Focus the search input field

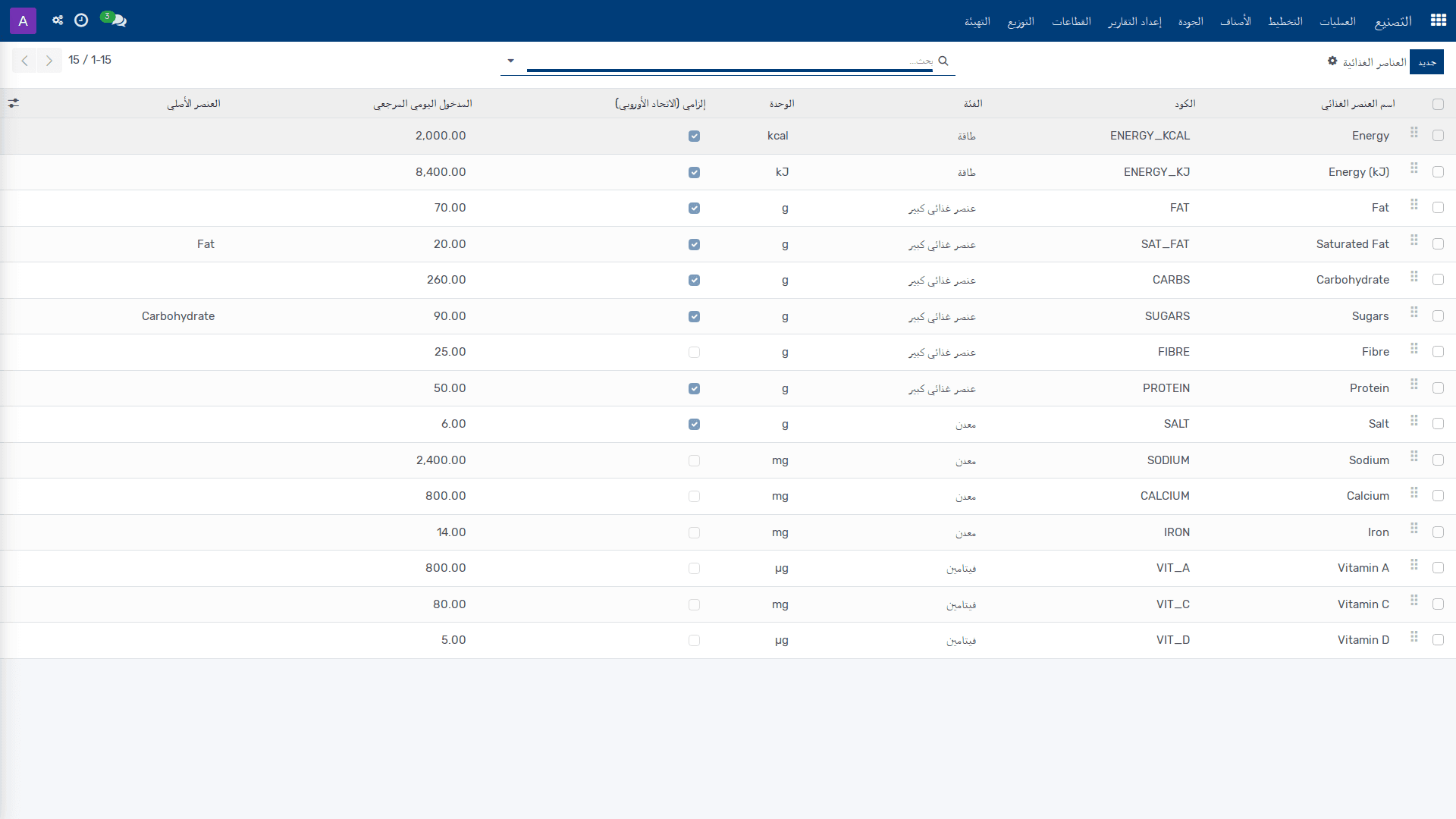click(730, 61)
